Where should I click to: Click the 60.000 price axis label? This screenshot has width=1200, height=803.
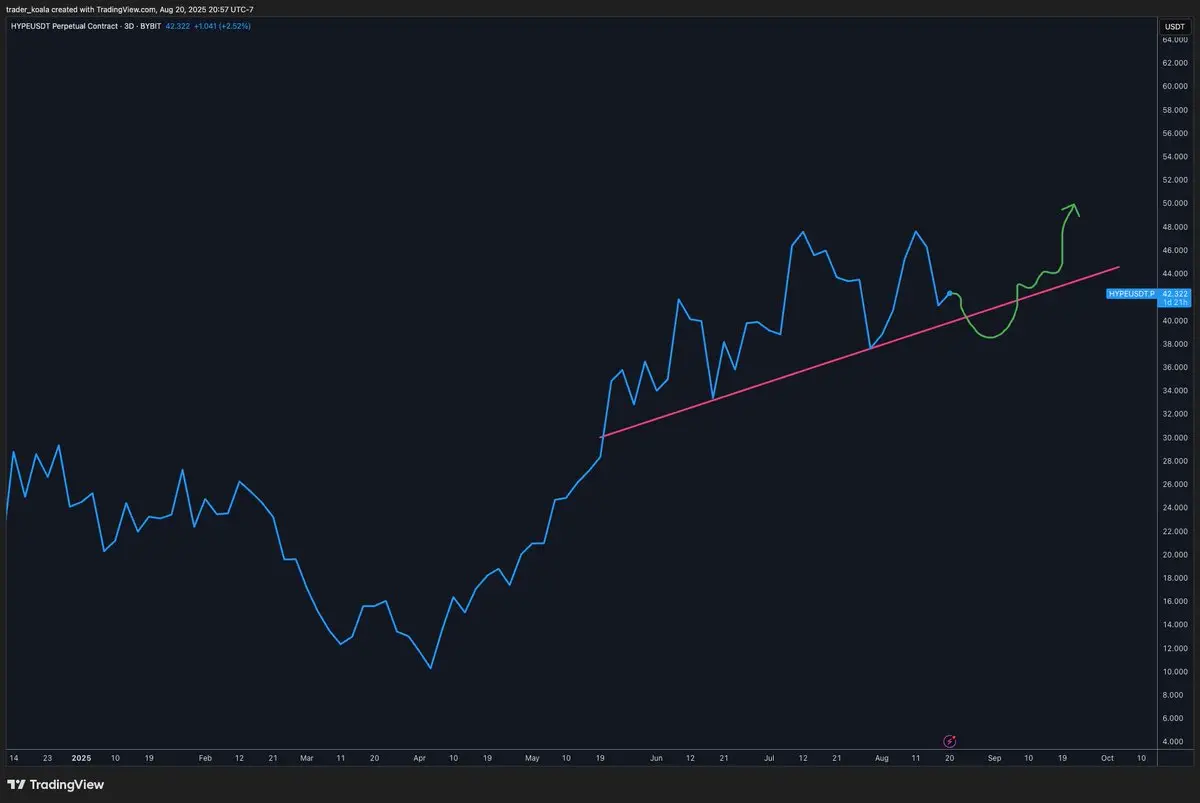(x=1174, y=86)
